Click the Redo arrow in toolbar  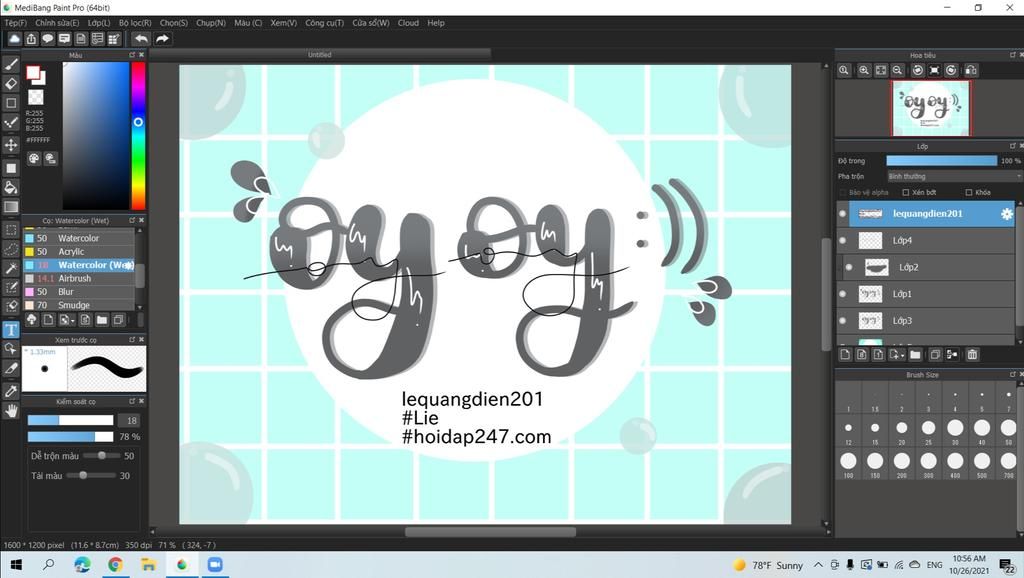pos(162,39)
